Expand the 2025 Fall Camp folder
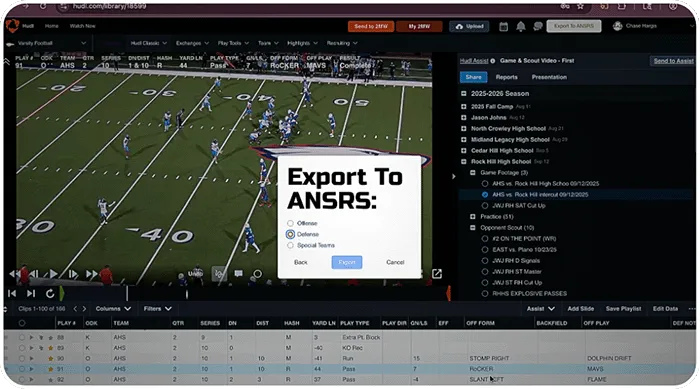700x389 pixels. pyautogui.click(x=463, y=106)
